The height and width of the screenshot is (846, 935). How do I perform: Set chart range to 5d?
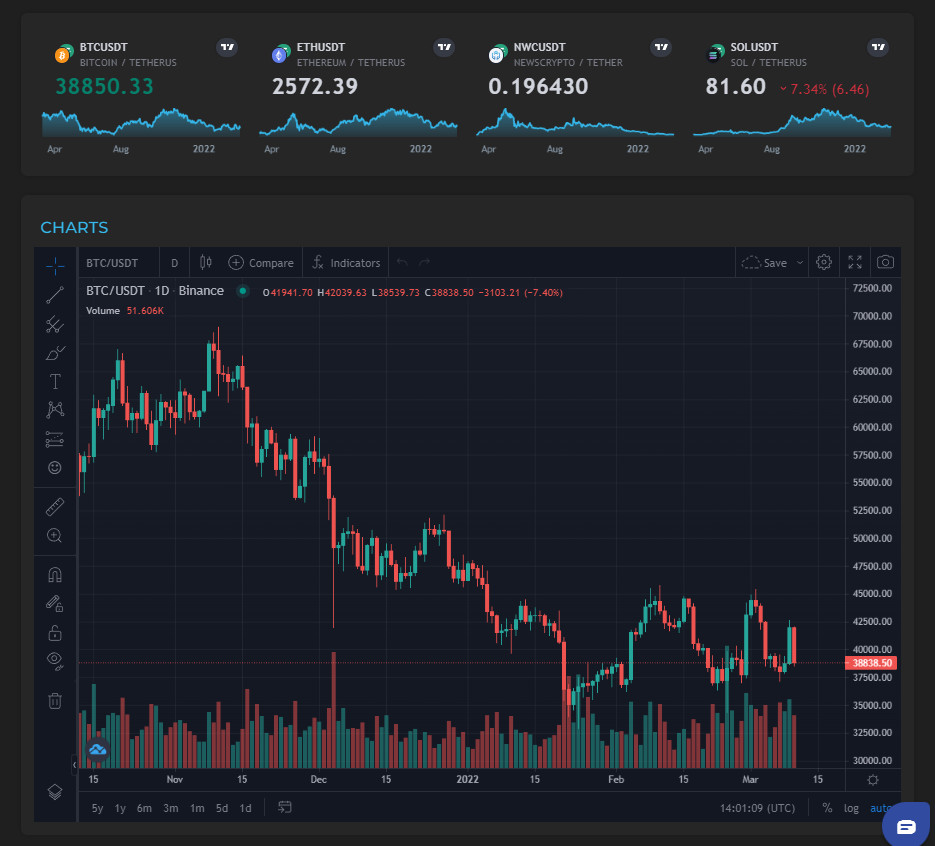tap(222, 808)
